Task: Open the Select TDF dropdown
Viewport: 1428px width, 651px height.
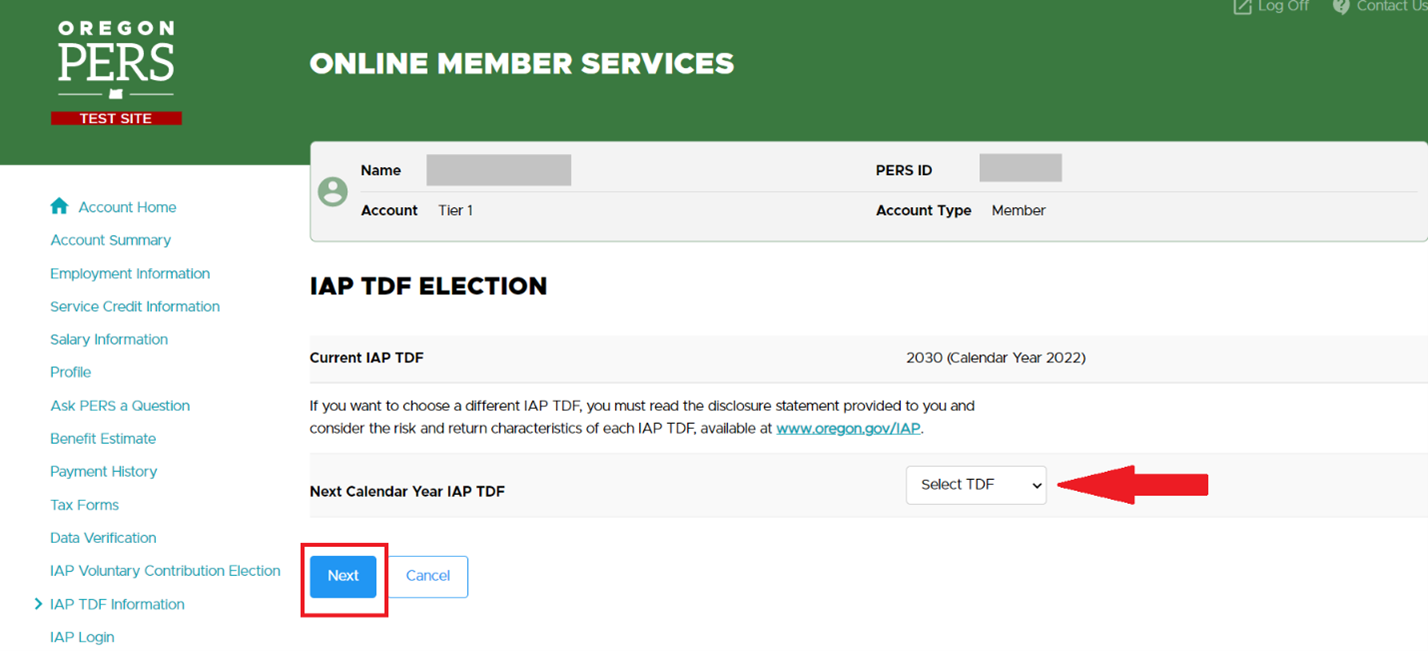Action: (975, 485)
